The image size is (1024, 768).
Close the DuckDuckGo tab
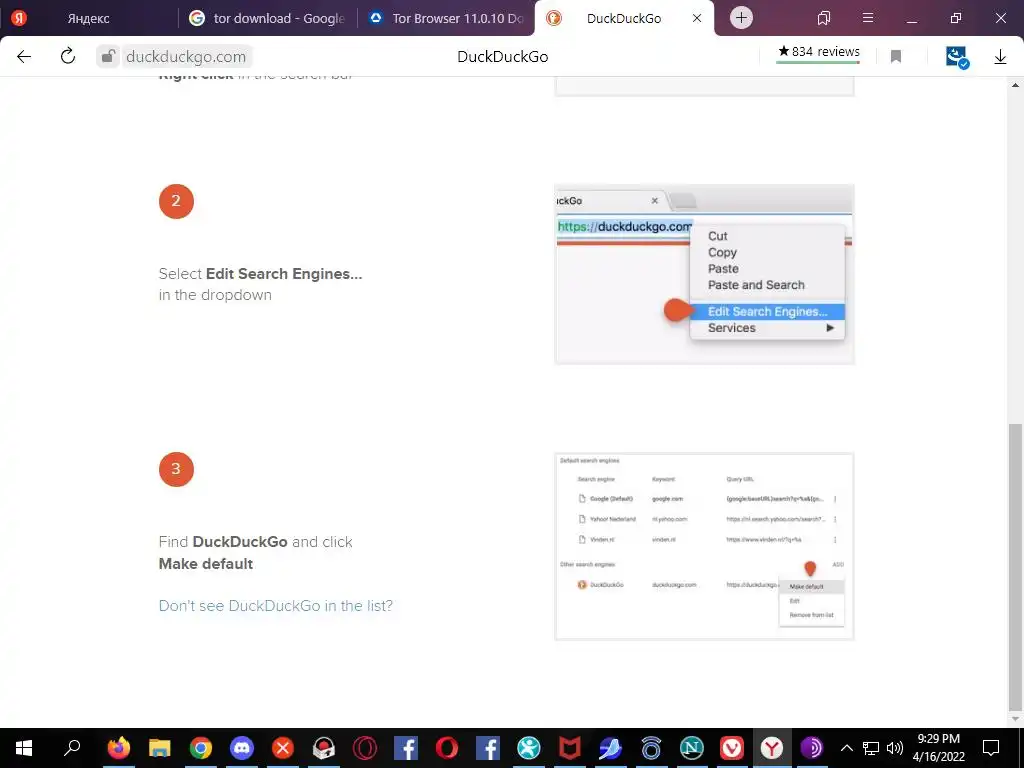click(697, 18)
